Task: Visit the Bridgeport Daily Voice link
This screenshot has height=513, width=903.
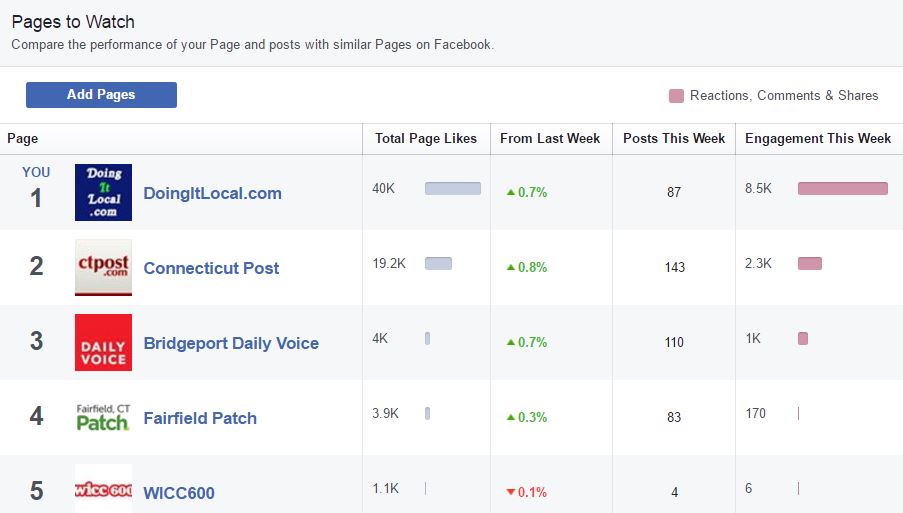Action: tap(231, 343)
